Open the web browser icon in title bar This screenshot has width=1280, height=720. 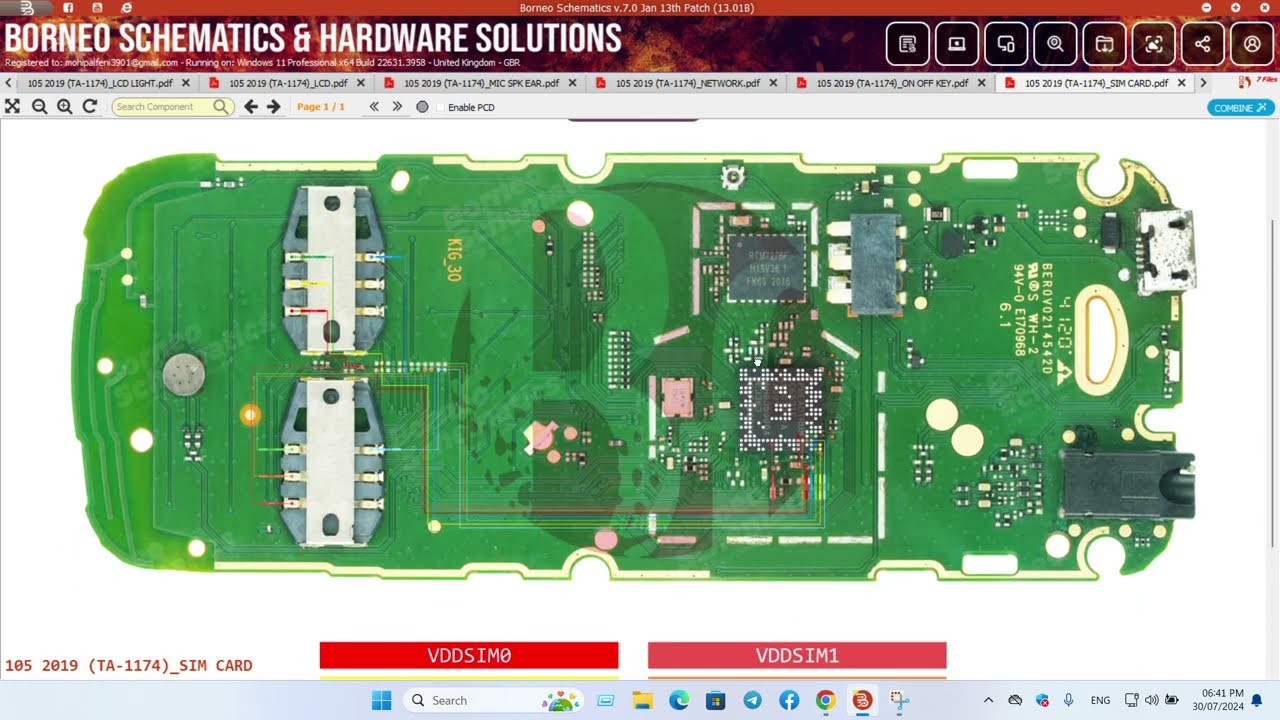pyautogui.click(x=126, y=7)
